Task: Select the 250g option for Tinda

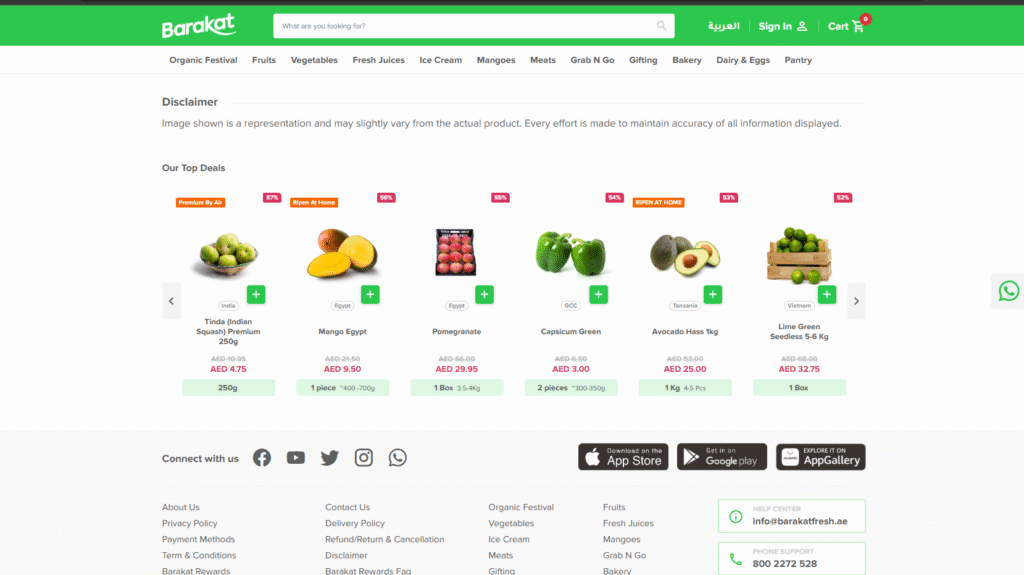Action: [x=228, y=387]
